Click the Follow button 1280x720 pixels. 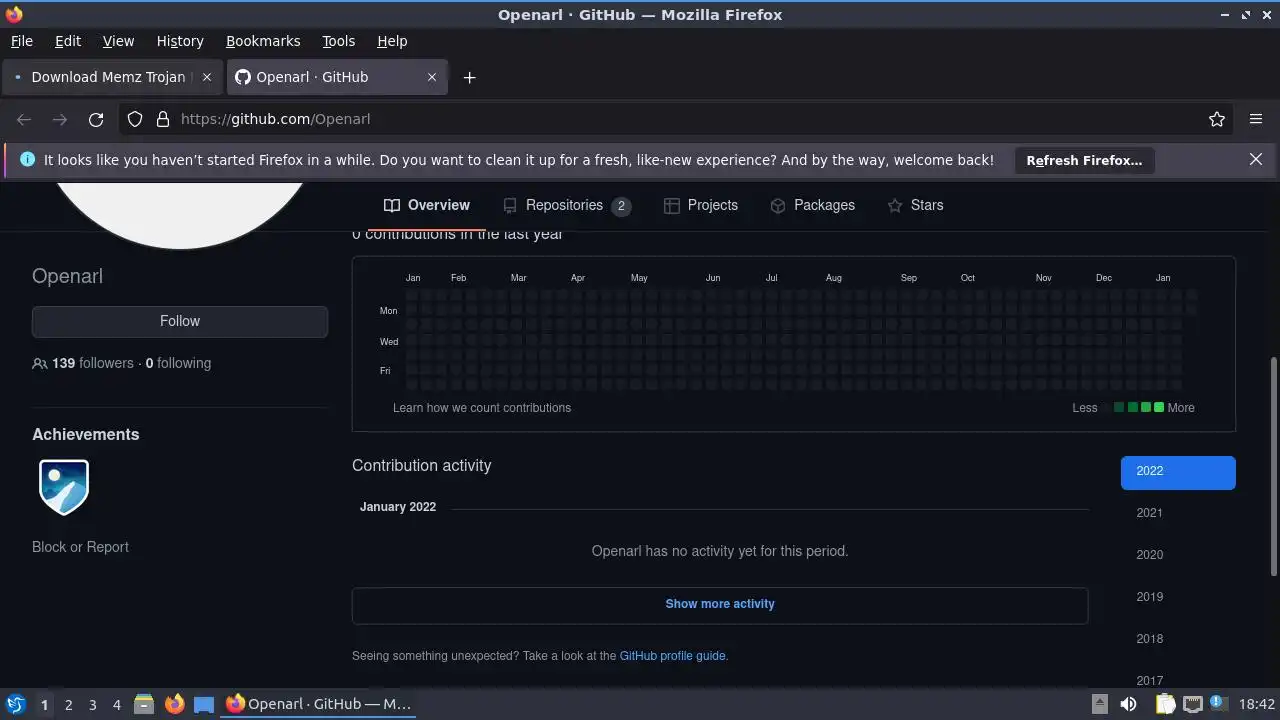click(x=180, y=321)
